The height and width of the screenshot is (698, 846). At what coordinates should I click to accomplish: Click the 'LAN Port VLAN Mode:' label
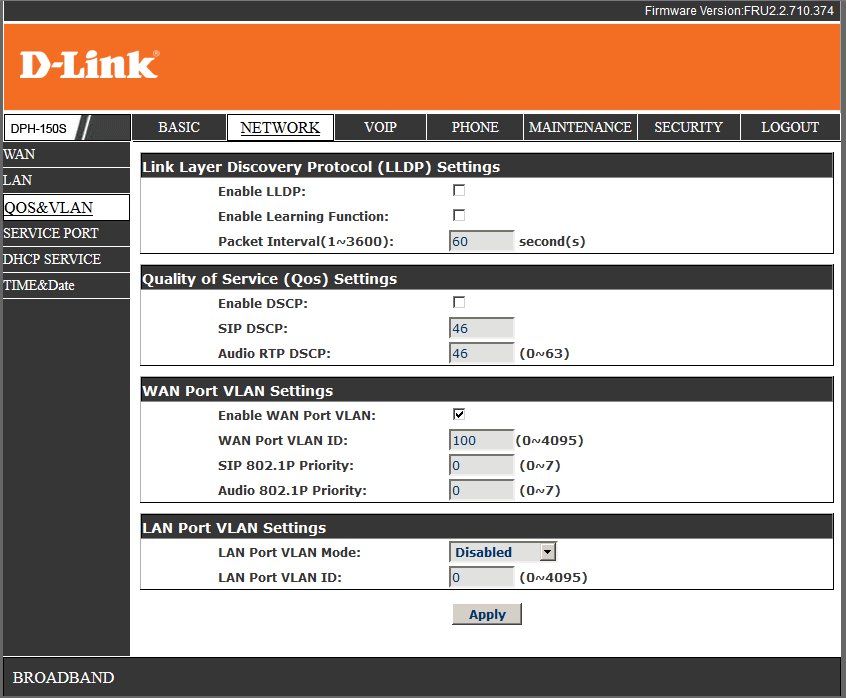(289, 552)
